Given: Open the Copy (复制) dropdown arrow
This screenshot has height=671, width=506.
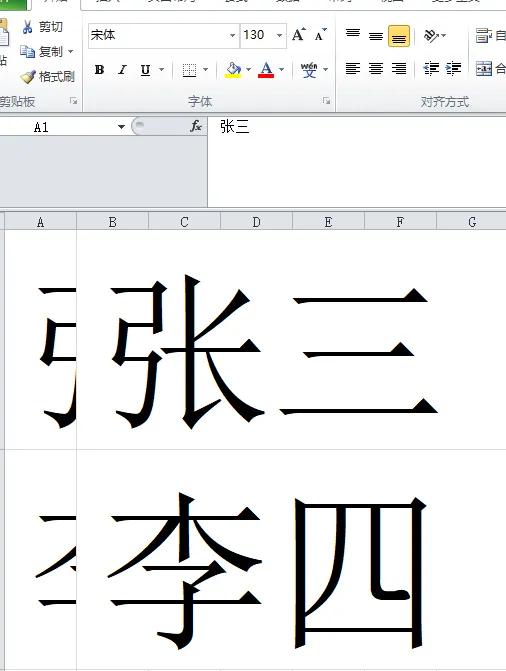Looking at the screenshot, I should 71,52.
